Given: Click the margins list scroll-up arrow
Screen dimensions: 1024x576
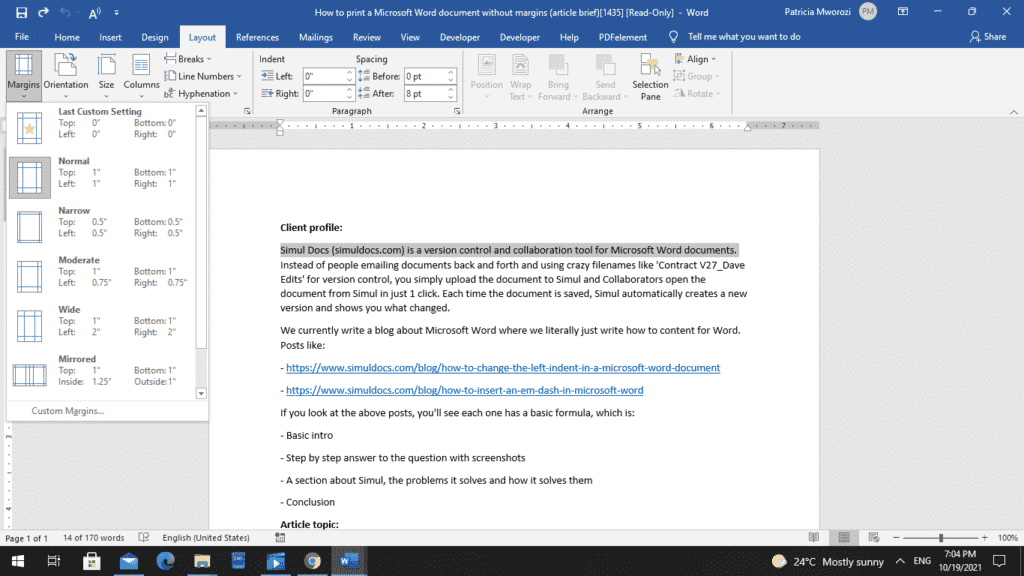Looking at the screenshot, I should pyautogui.click(x=201, y=111).
